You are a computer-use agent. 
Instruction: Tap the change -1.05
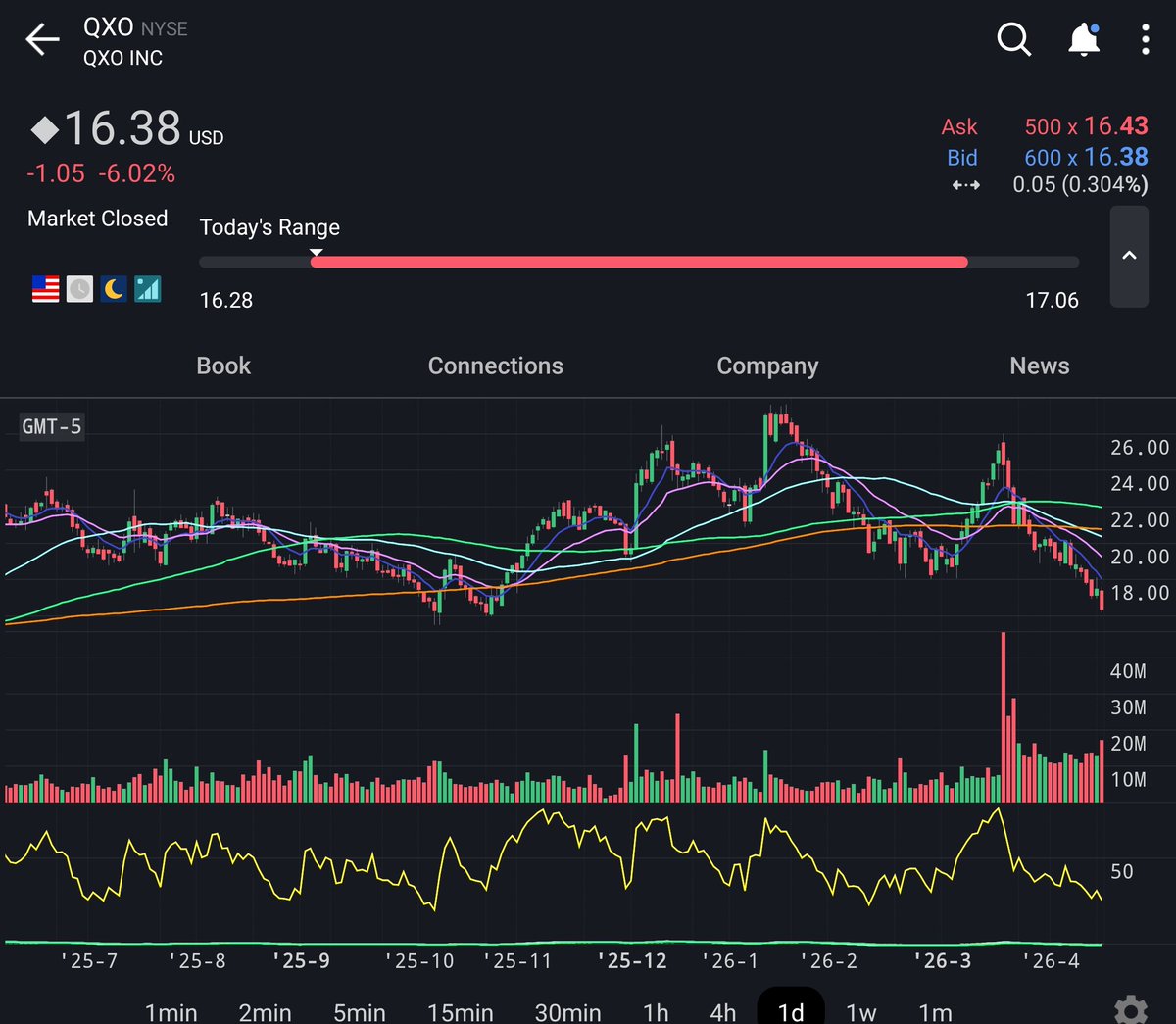click(56, 173)
